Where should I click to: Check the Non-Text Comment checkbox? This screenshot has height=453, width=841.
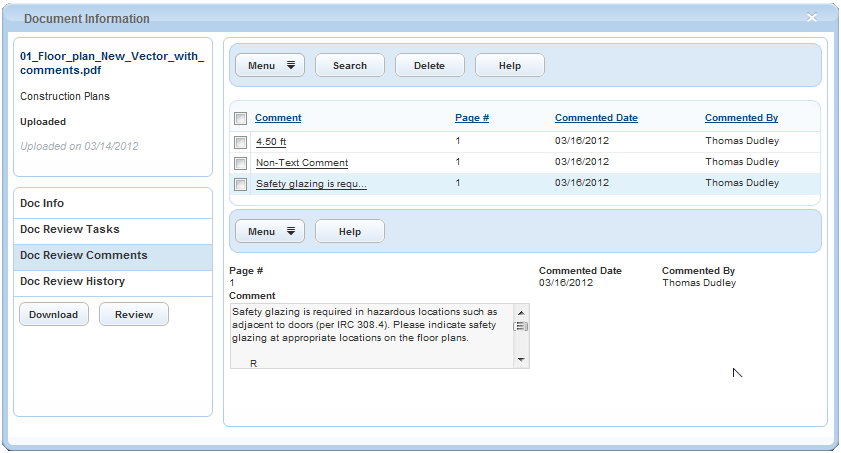pyautogui.click(x=240, y=163)
